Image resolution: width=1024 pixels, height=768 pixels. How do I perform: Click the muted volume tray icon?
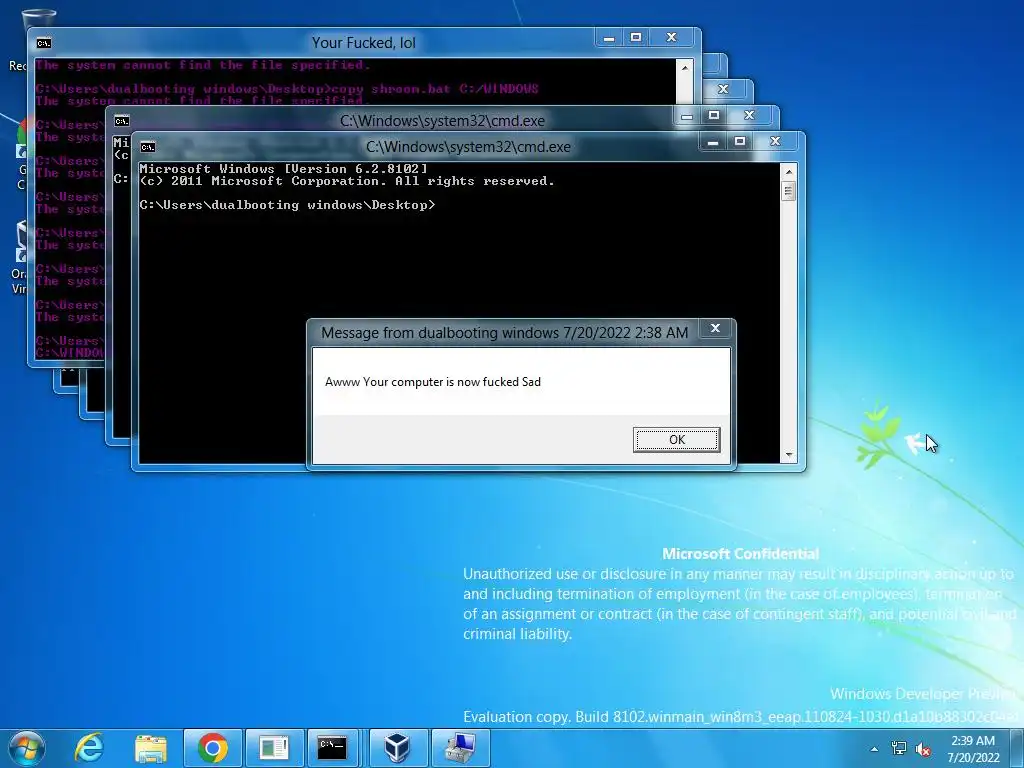pyautogui.click(x=923, y=749)
